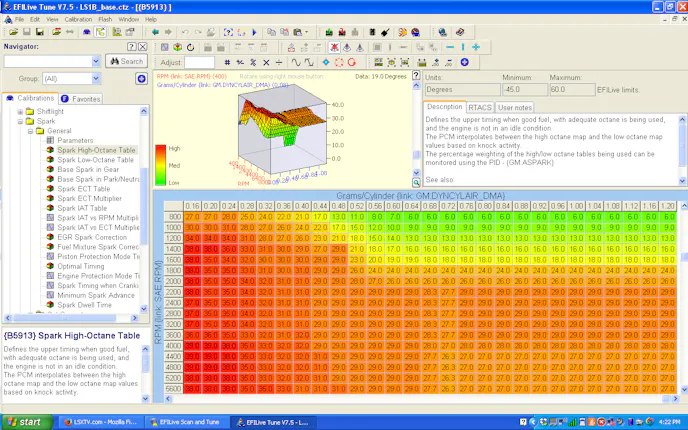Click the 3D cube icon beside Spark ECT Table

click(50, 188)
